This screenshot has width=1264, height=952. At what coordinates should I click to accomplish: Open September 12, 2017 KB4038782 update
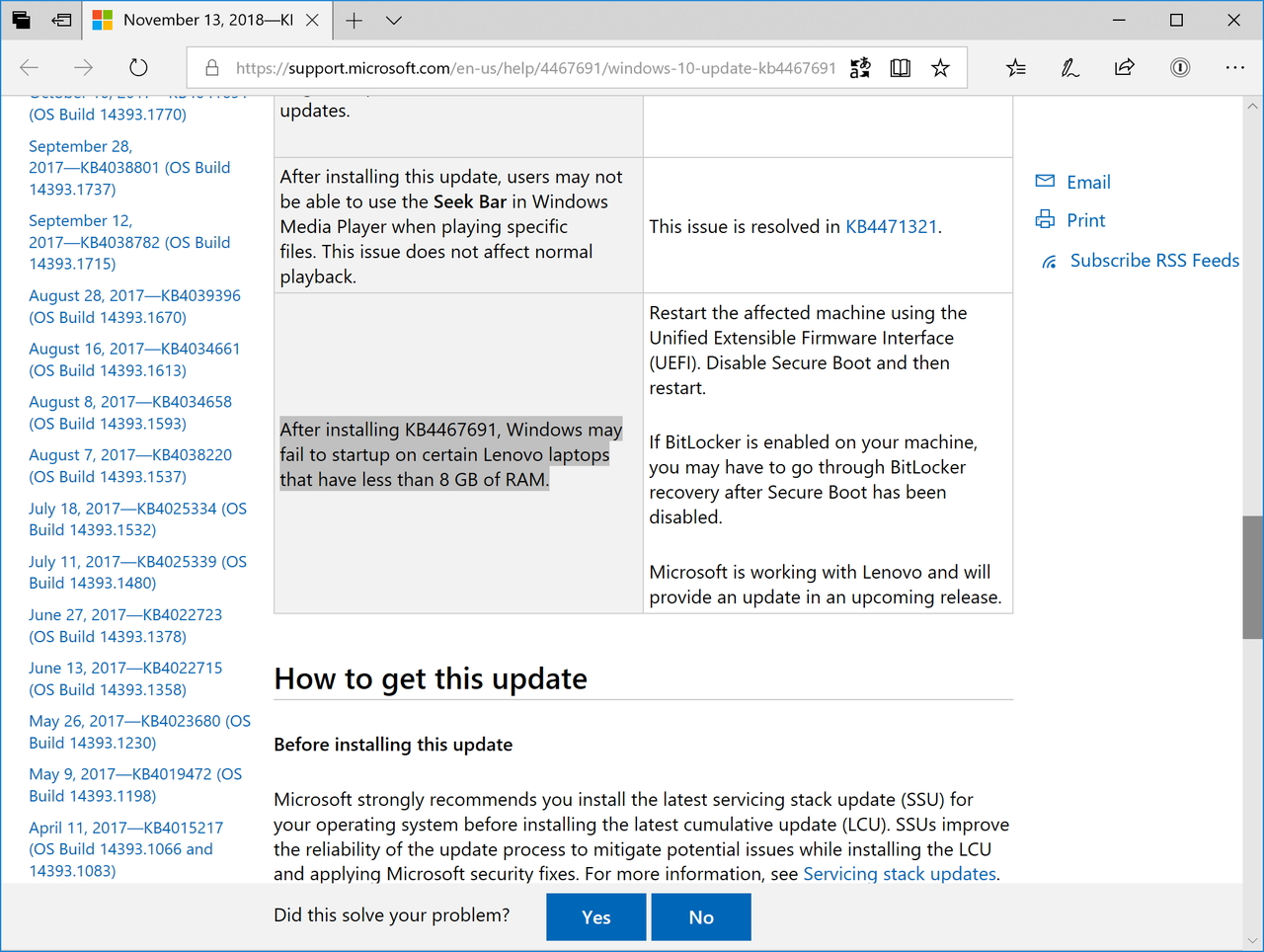(129, 242)
